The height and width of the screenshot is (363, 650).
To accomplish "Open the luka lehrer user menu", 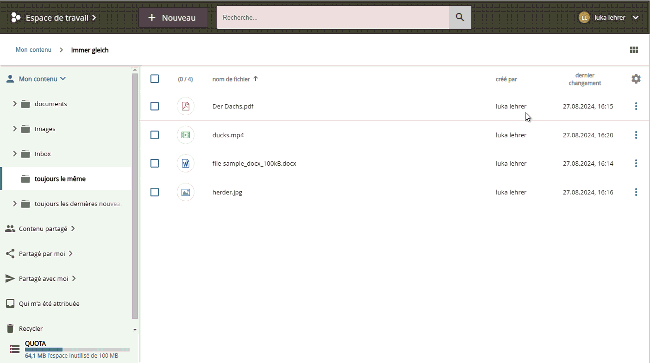I will (609, 18).
